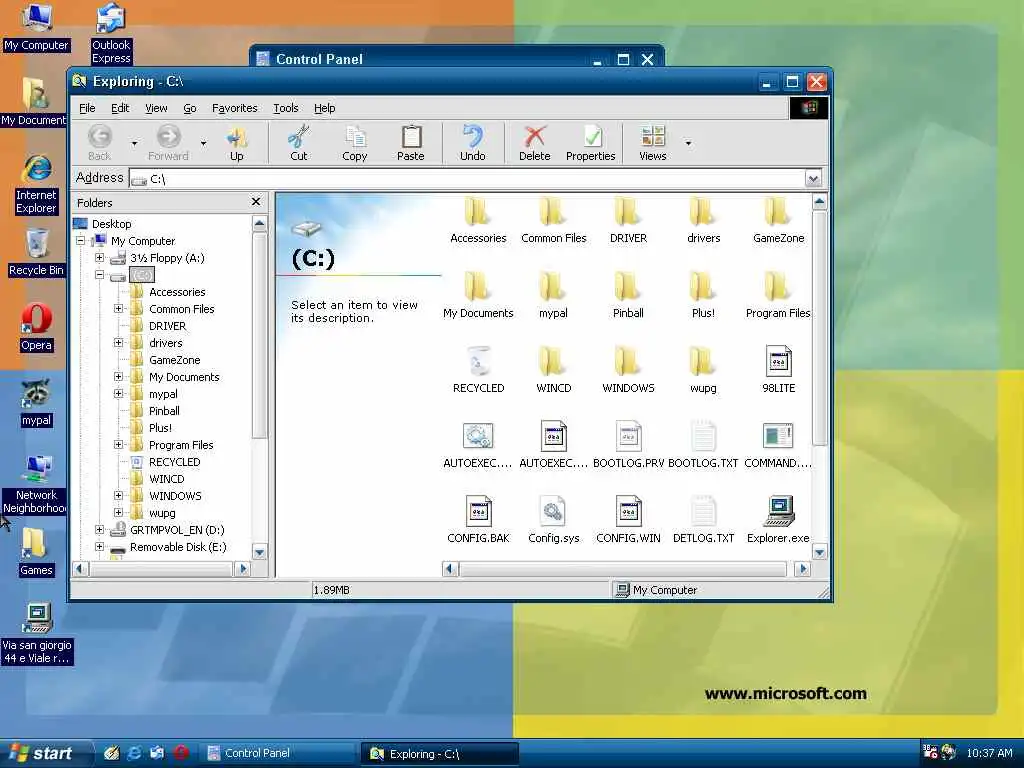Open the Address bar dropdown
Image resolution: width=1024 pixels, height=768 pixels.
point(813,178)
